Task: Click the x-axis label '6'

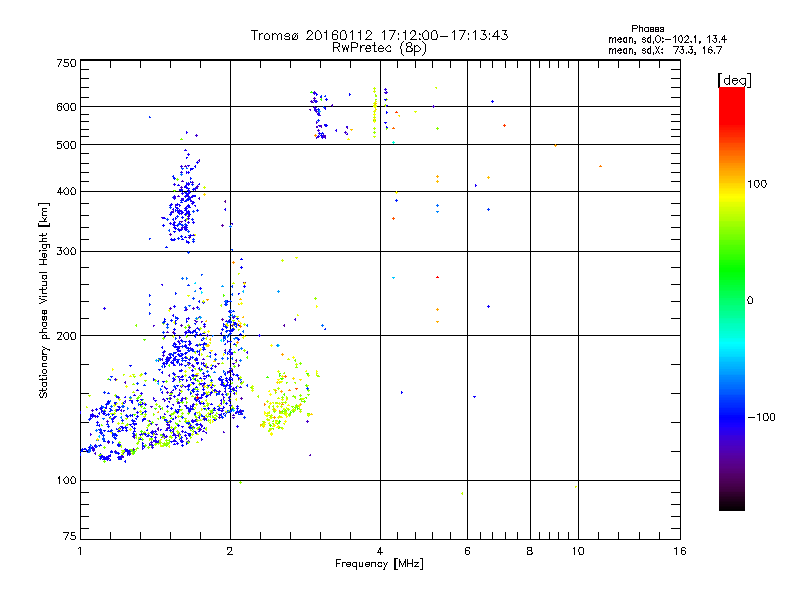Action: pyautogui.click(x=467, y=551)
